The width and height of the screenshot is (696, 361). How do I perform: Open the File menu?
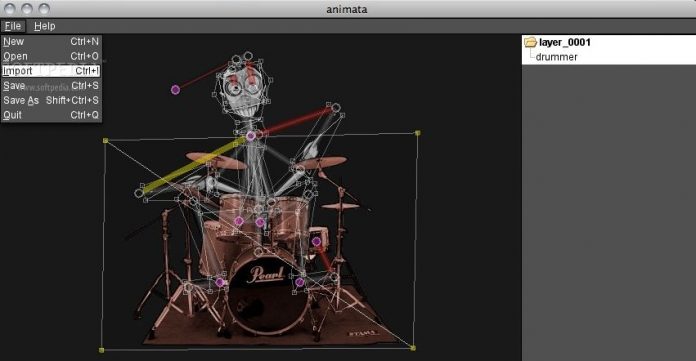(x=13, y=26)
